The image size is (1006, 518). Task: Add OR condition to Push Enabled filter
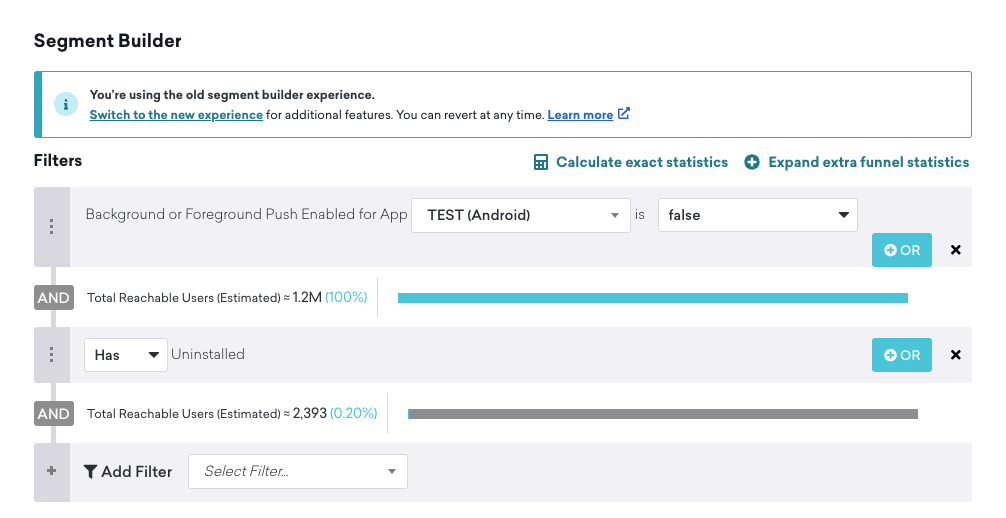click(x=901, y=250)
